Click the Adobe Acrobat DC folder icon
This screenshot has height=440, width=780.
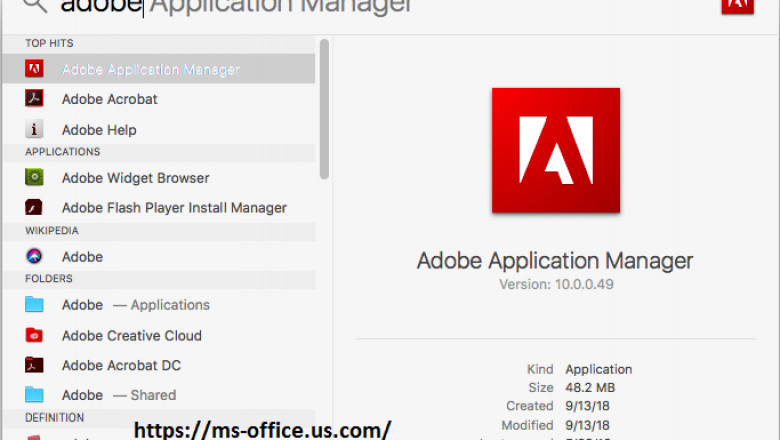[x=34, y=365]
